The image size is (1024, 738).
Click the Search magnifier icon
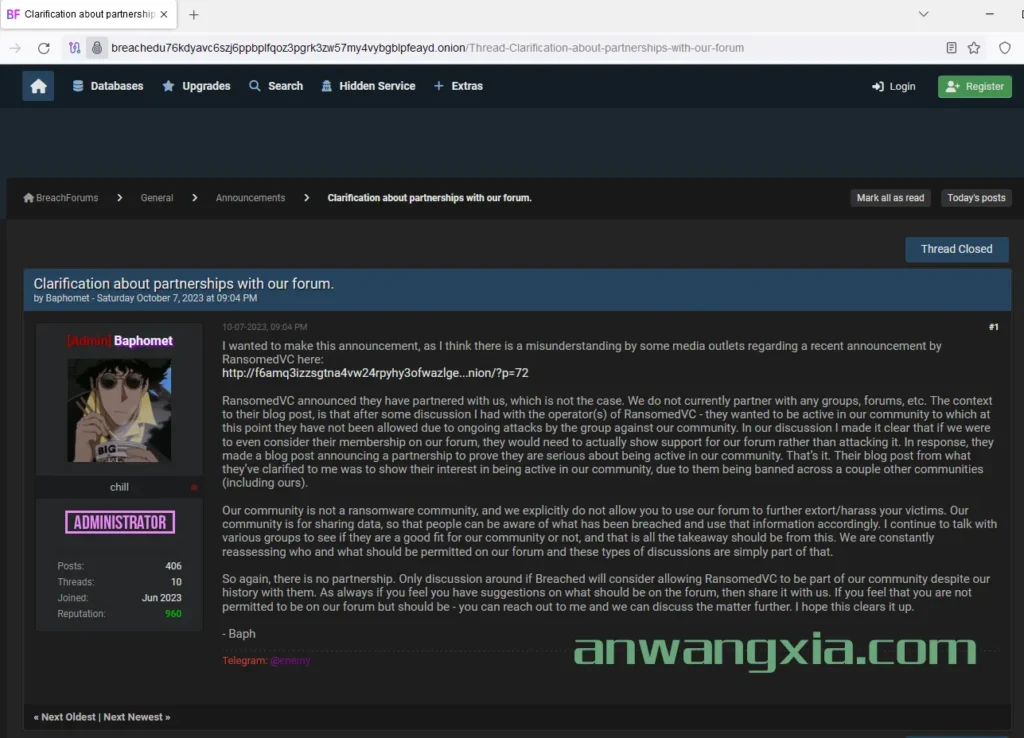(x=255, y=86)
